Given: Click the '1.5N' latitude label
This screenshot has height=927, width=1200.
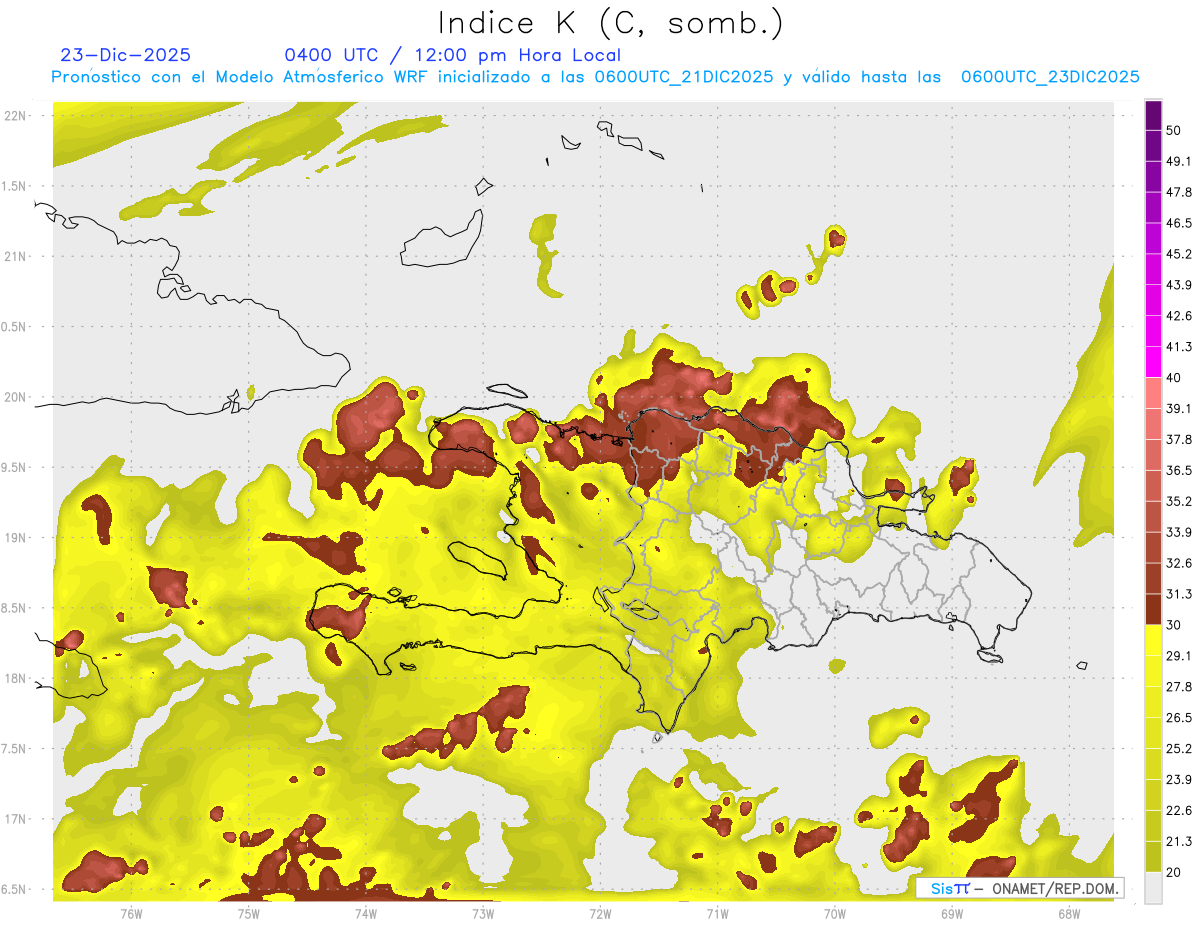Looking at the screenshot, I should (15, 186).
